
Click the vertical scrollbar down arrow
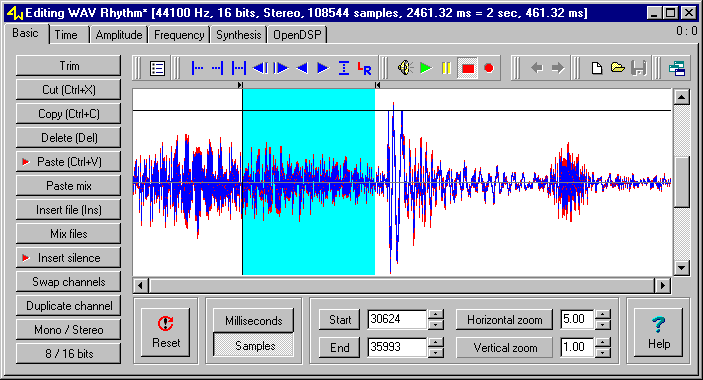coord(681,268)
